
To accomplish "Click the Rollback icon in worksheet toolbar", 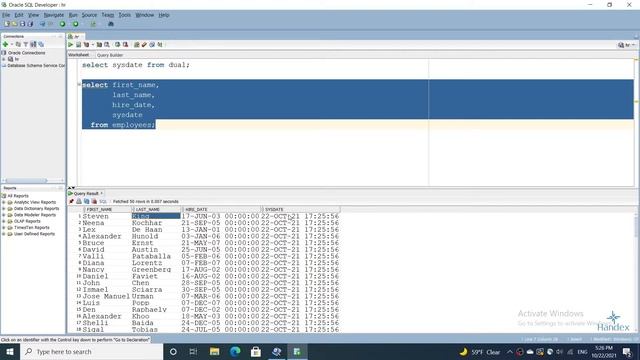I will click(x=125, y=44).
